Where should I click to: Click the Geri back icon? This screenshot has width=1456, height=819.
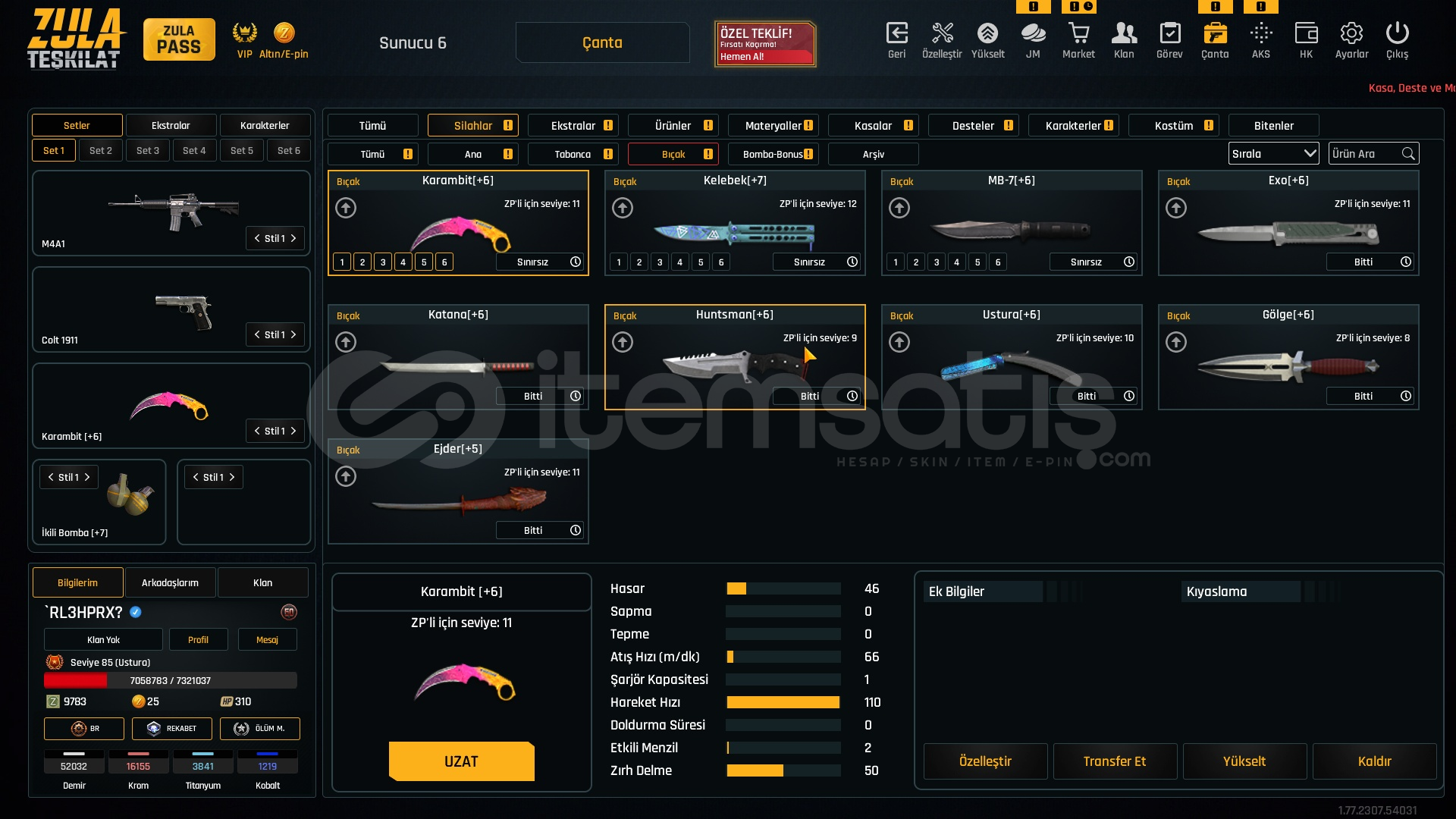coord(896,33)
